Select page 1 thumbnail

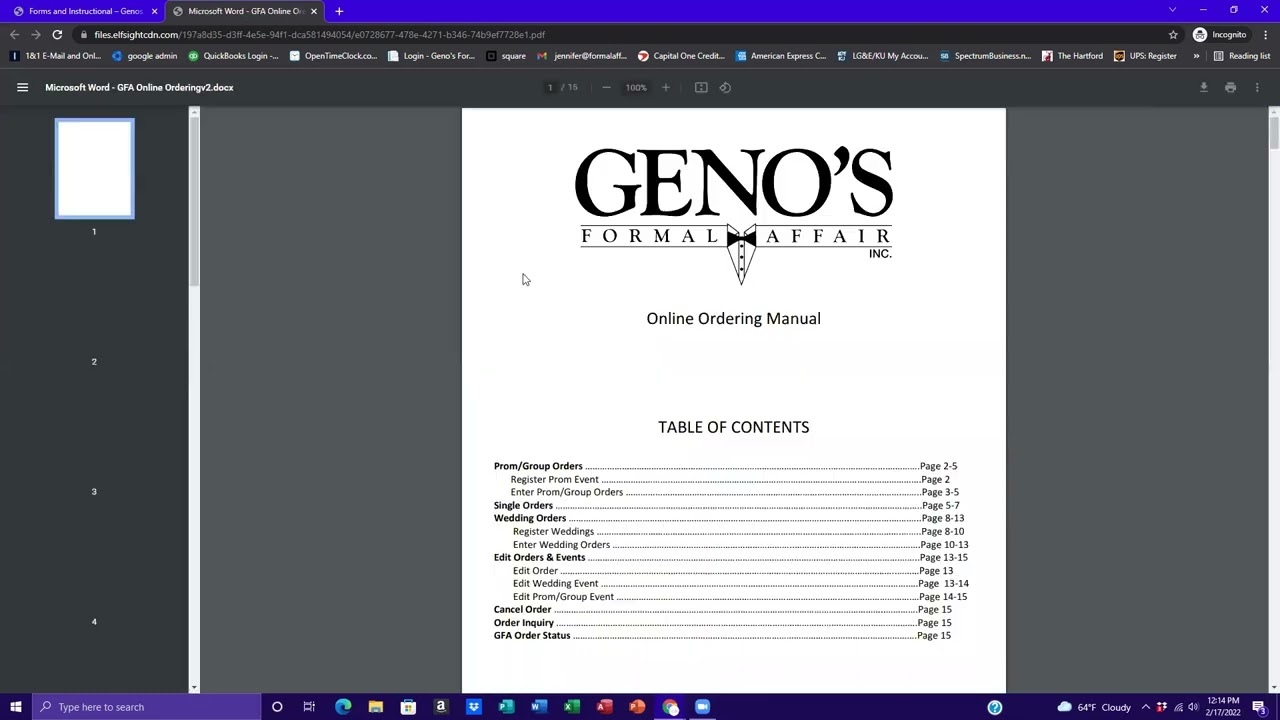(94, 168)
